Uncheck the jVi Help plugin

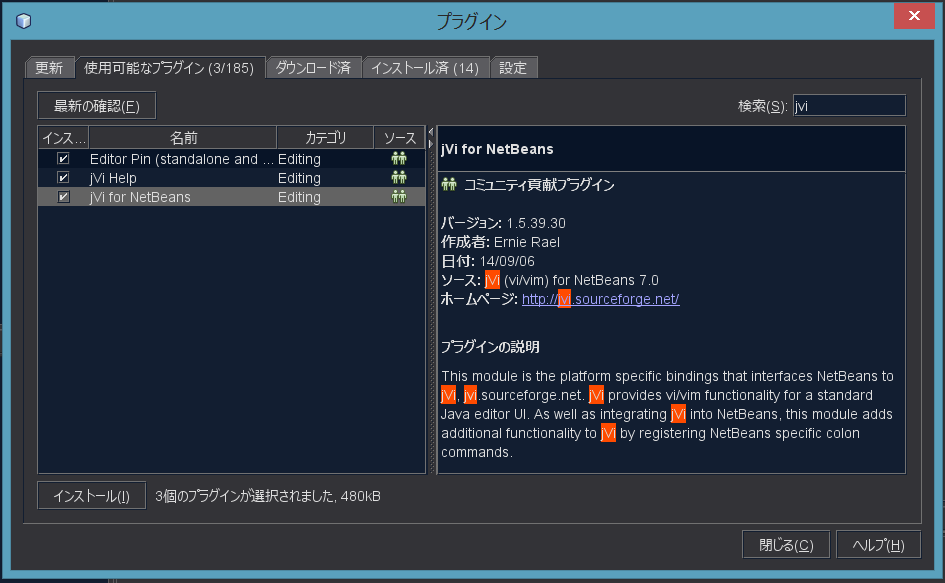tap(62, 178)
